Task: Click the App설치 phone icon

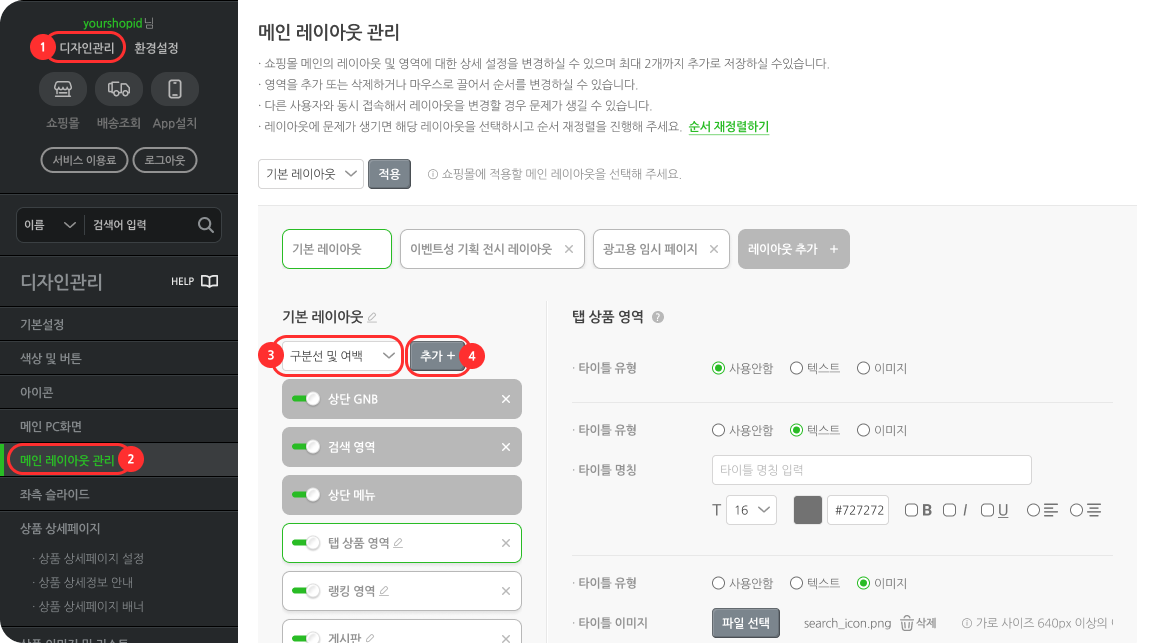Action: [x=175, y=89]
